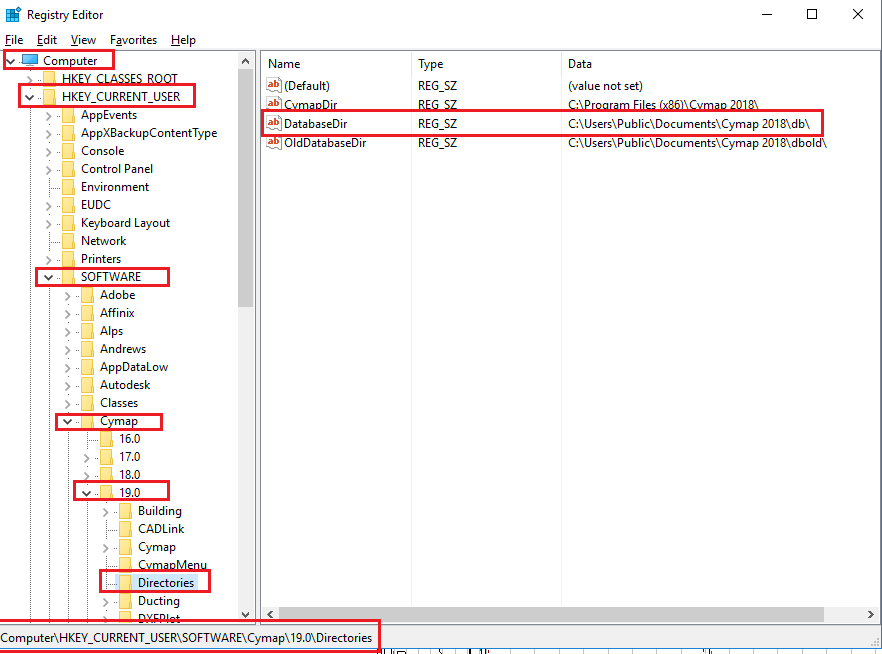The image size is (882, 654).
Task: Collapse the SOFTWARE key
Action: [48, 277]
